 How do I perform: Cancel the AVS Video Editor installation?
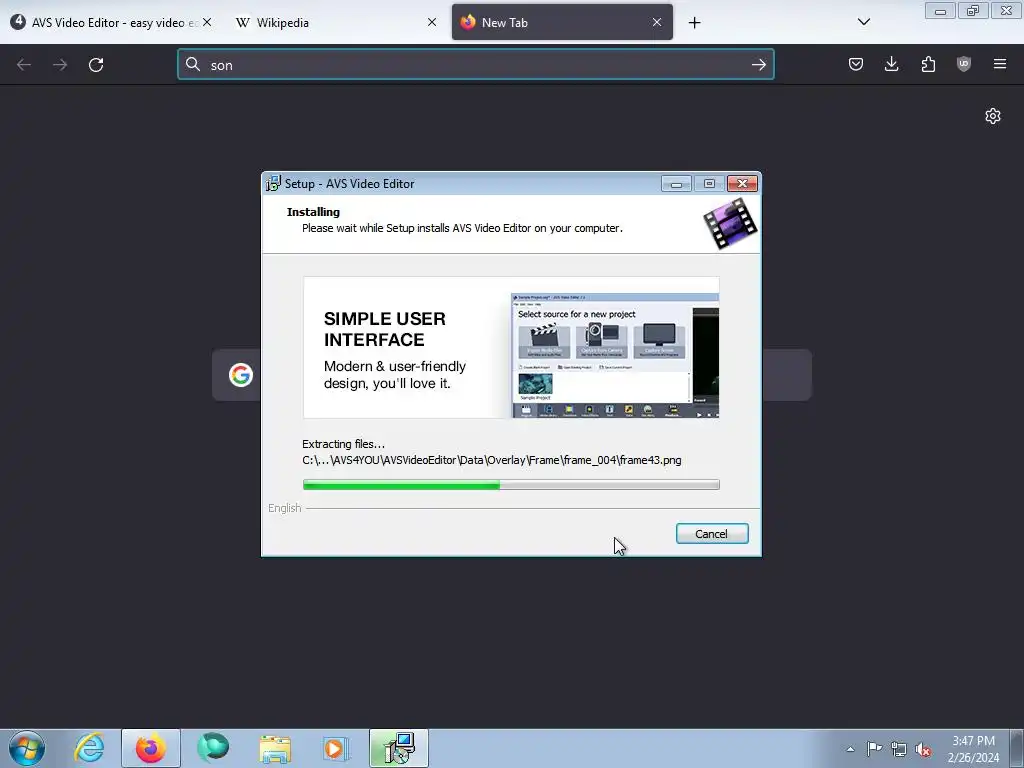(x=712, y=534)
